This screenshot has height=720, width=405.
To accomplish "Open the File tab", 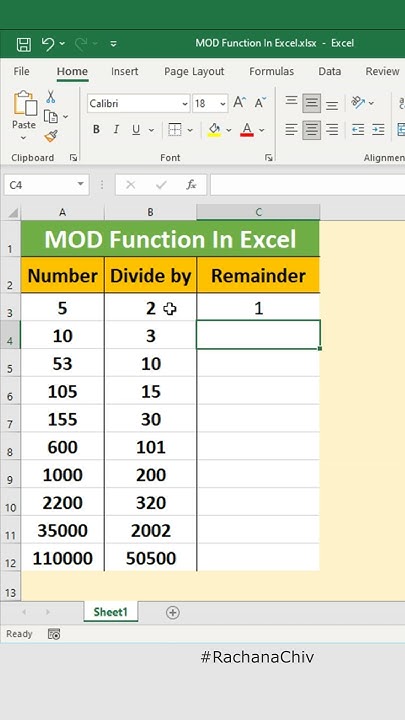I will click(22, 72).
